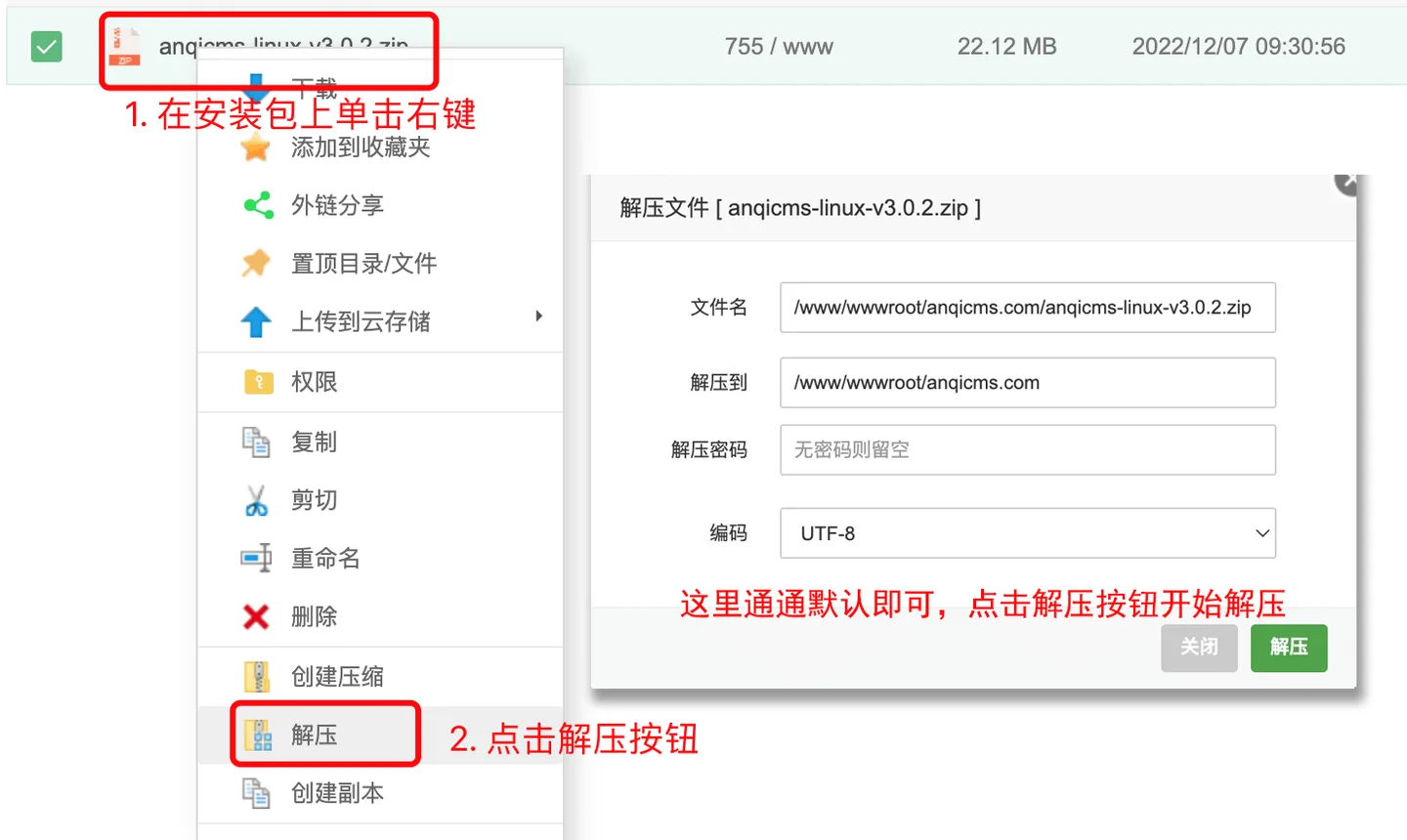The width and height of the screenshot is (1407, 840).
Task: Click the pin icon for 置顶目录/文件
Action: [x=256, y=264]
